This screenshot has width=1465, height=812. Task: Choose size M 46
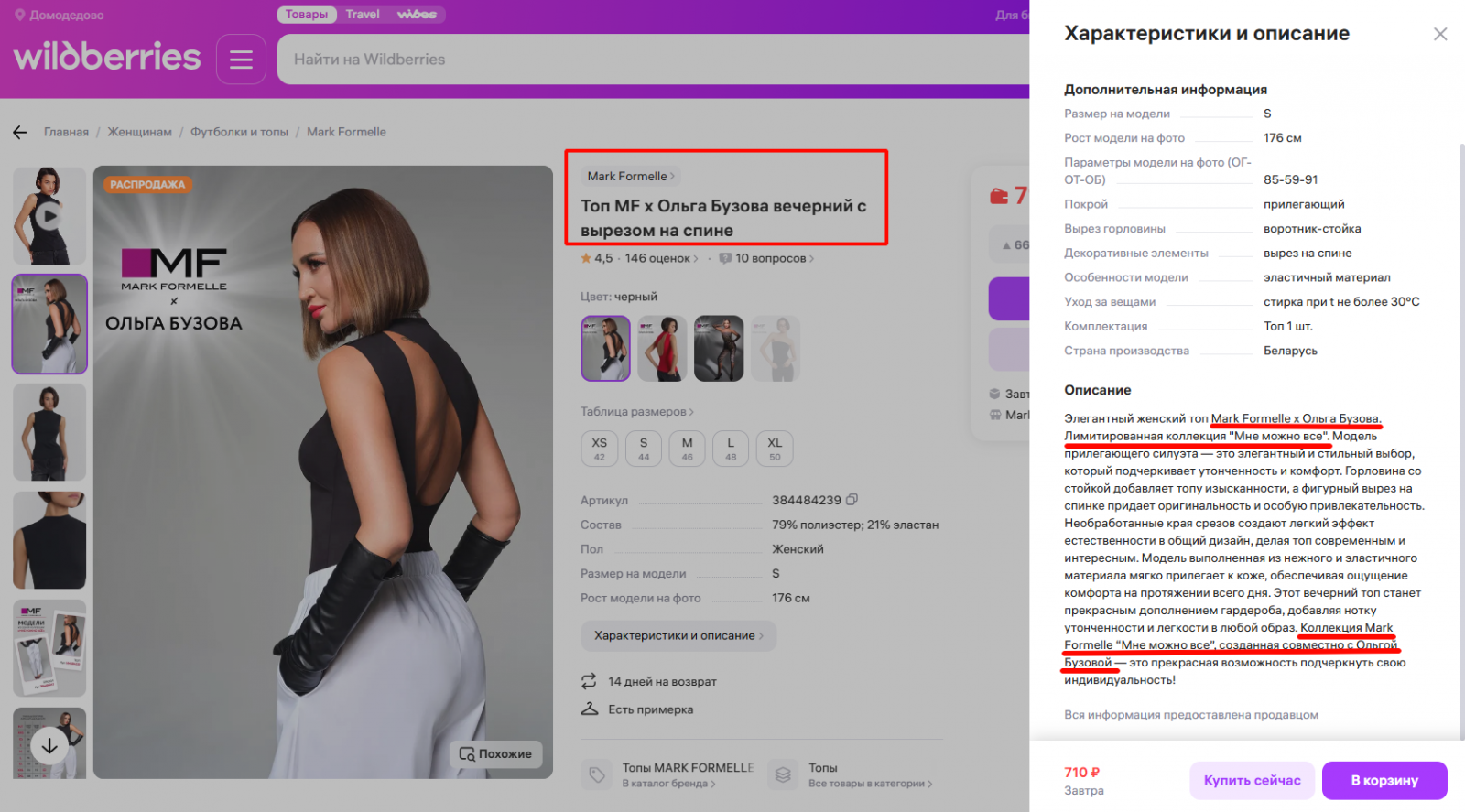point(688,449)
